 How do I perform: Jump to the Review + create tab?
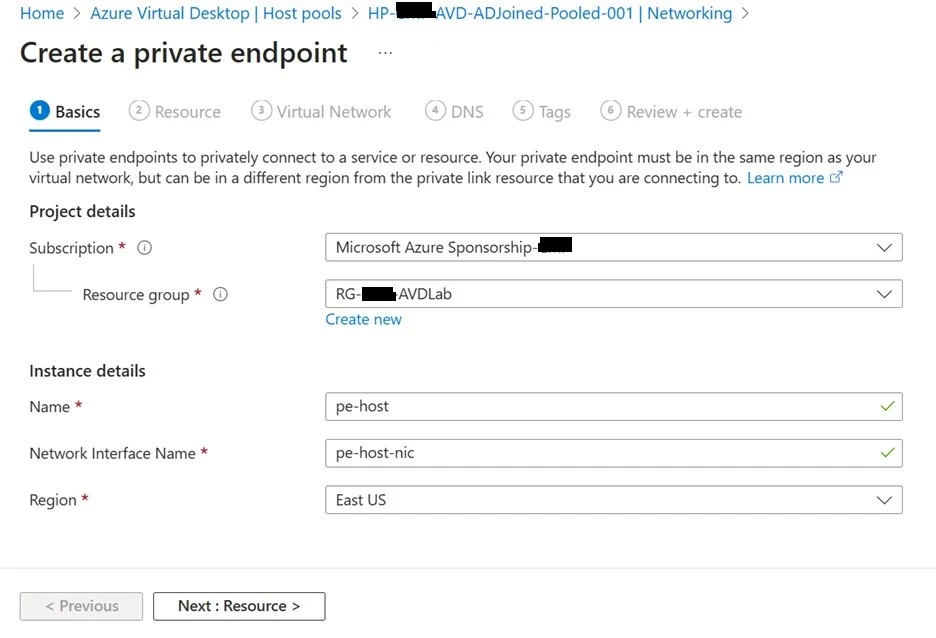coord(672,112)
